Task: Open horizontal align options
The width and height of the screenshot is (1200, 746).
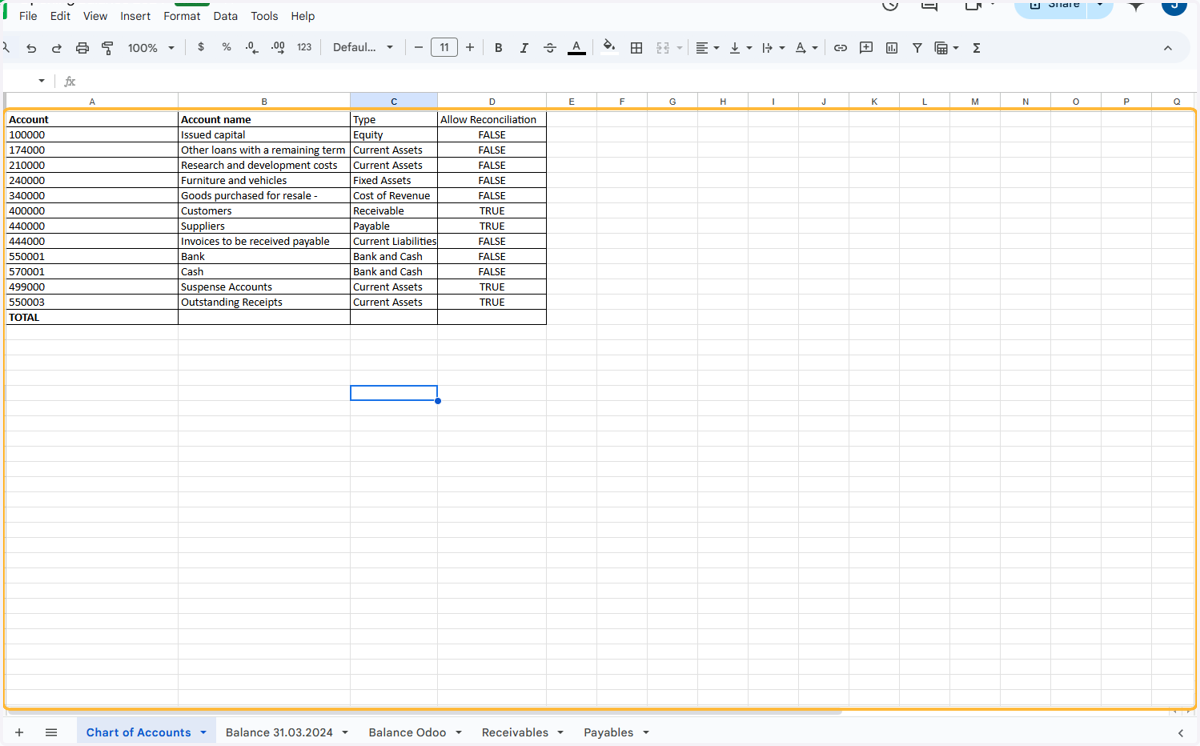Action: click(707, 48)
